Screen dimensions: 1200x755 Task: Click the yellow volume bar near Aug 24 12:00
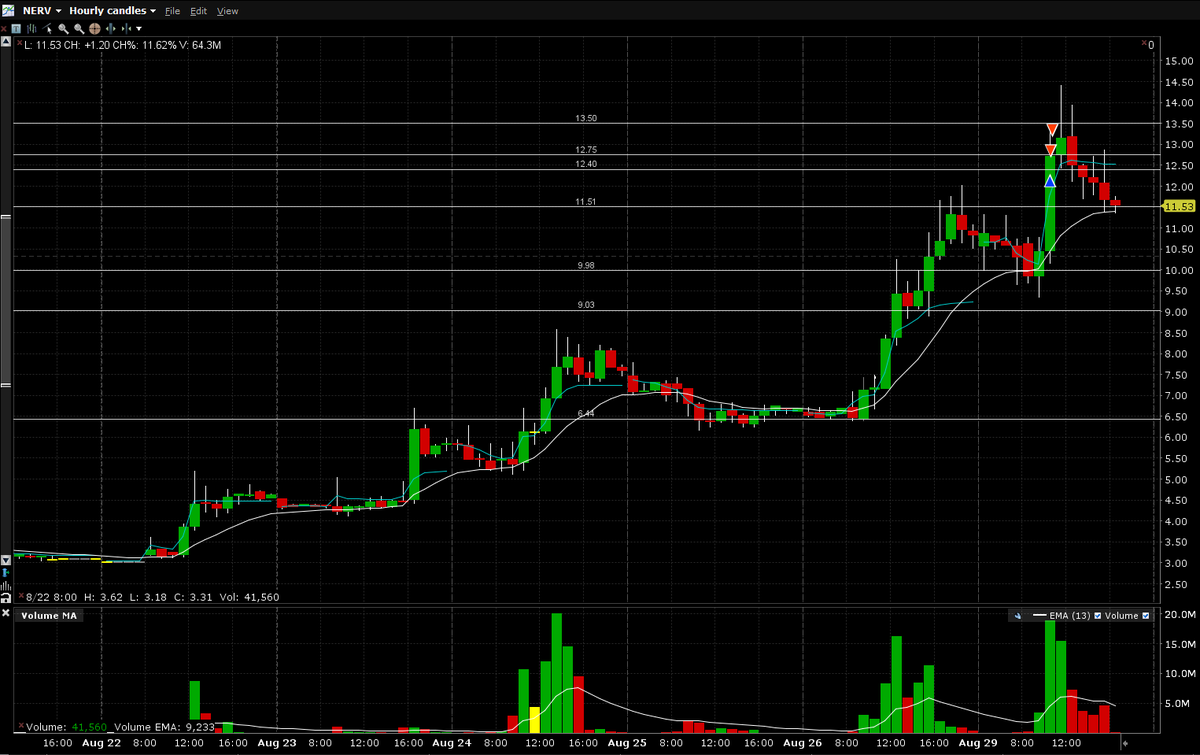(x=534, y=720)
